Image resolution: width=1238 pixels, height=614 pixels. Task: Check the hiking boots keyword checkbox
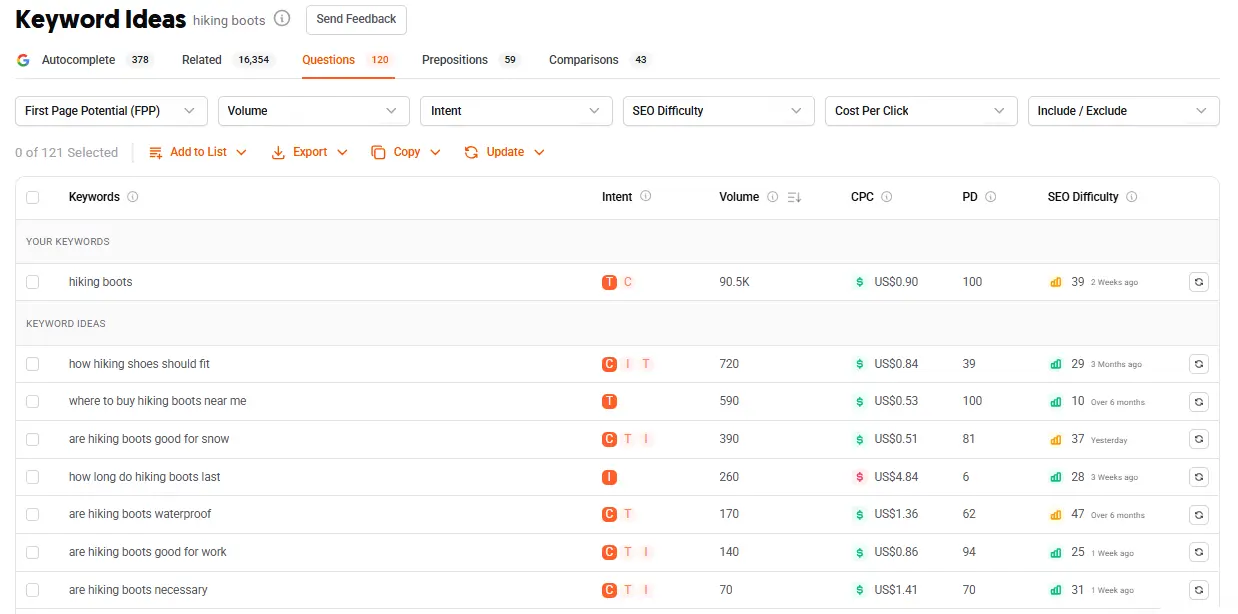point(33,282)
